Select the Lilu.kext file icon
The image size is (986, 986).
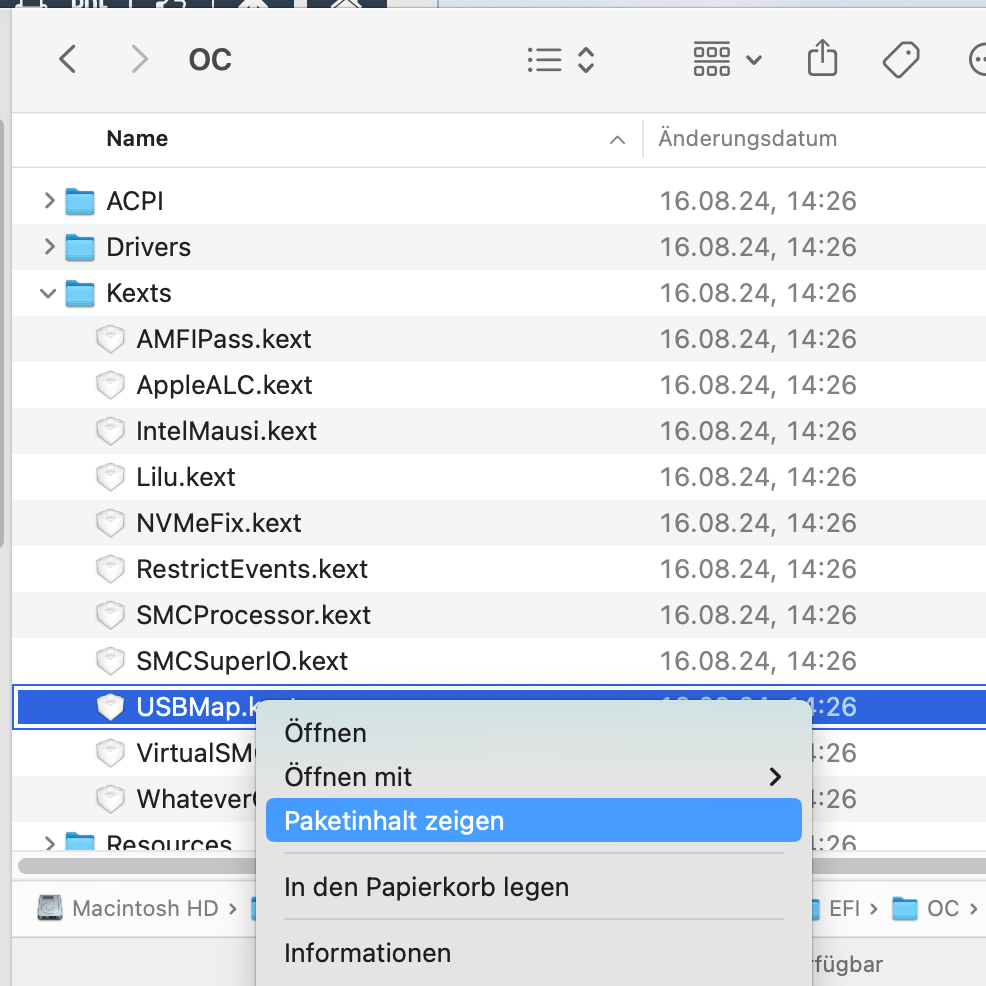(x=110, y=477)
